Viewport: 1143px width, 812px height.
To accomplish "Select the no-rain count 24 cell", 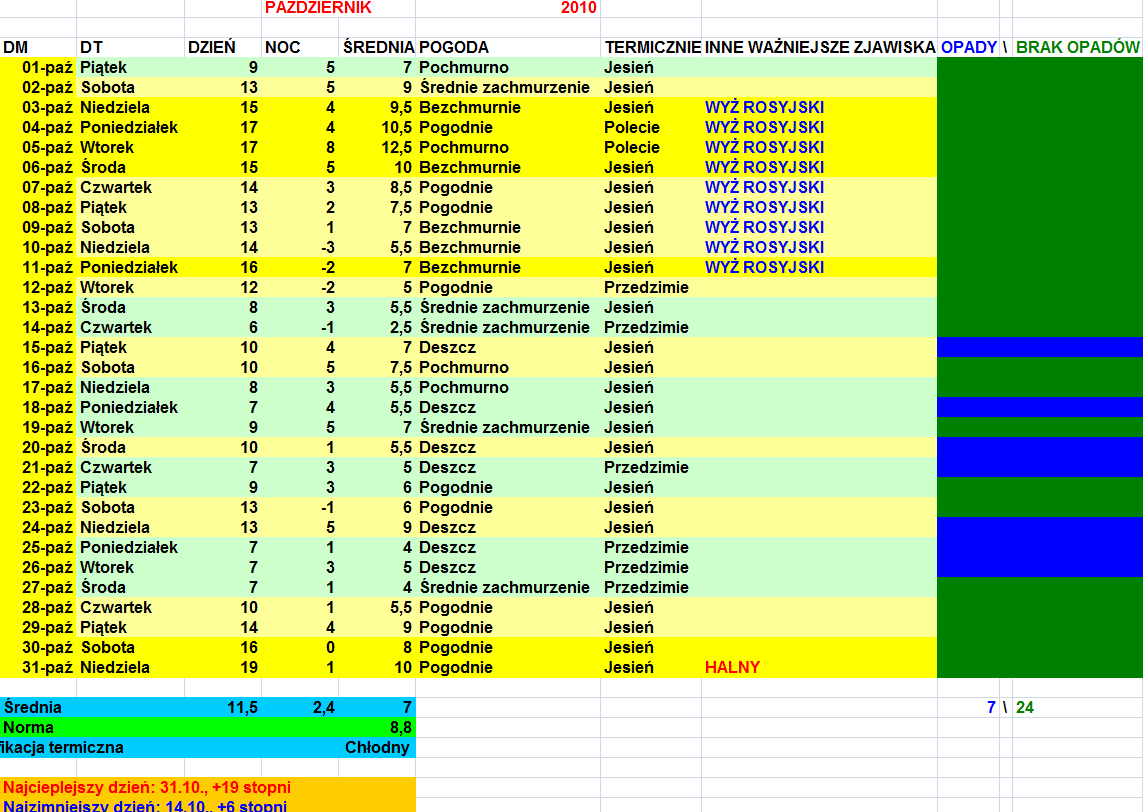I will pyautogui.click(x=1025, y=707).
